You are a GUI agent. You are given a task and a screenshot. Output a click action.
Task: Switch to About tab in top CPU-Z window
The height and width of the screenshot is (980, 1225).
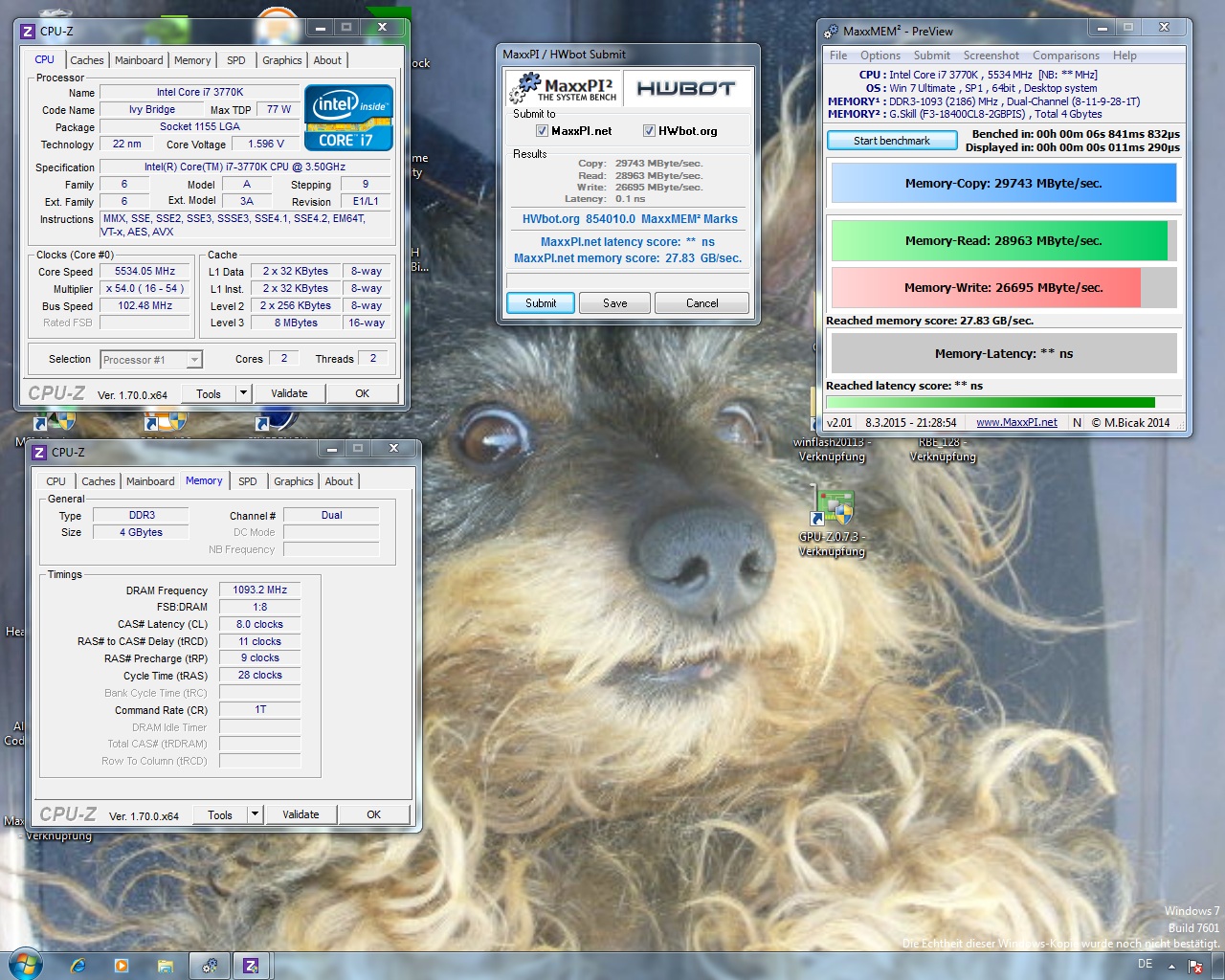coord(327,60)
